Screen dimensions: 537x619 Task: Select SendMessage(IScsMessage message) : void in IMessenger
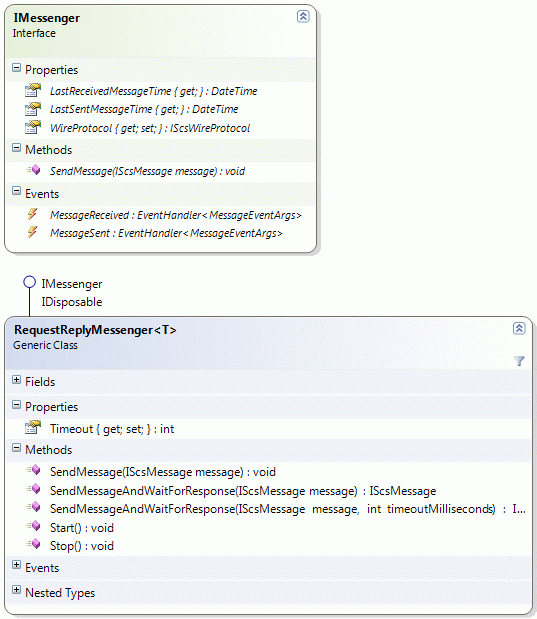point(147,171)
